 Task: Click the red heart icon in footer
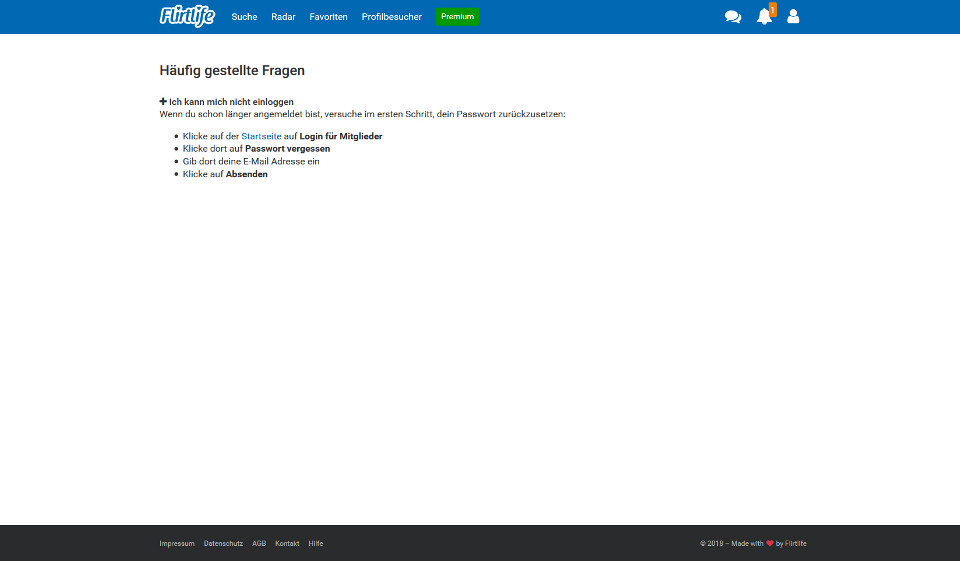tap(770, 544)
